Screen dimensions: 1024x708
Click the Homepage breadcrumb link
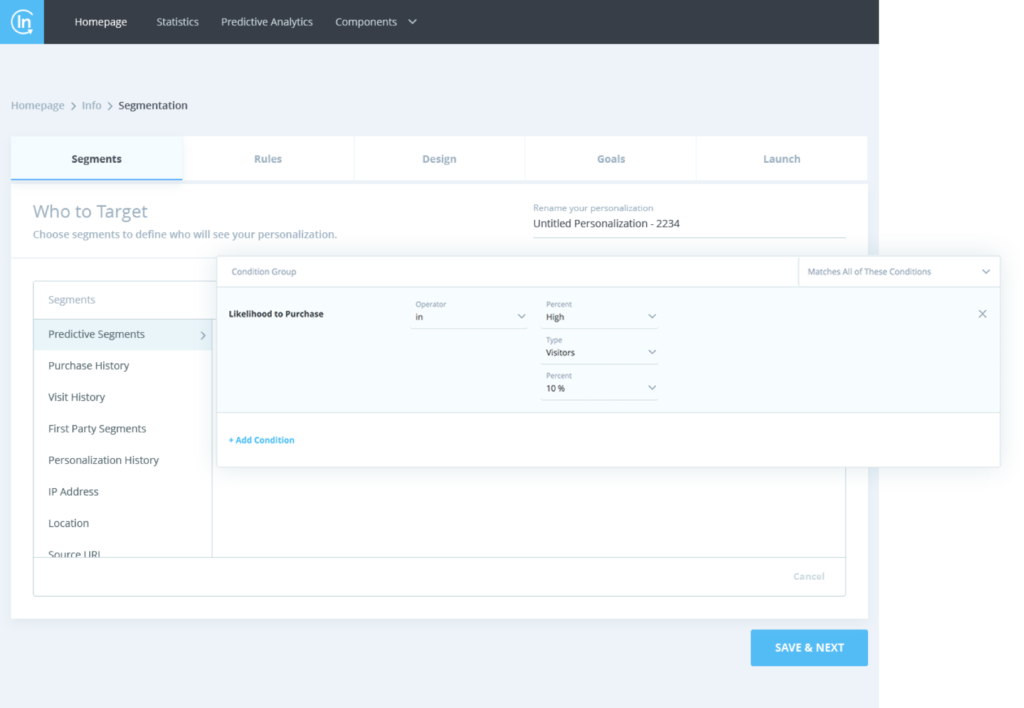coord(38,105)
